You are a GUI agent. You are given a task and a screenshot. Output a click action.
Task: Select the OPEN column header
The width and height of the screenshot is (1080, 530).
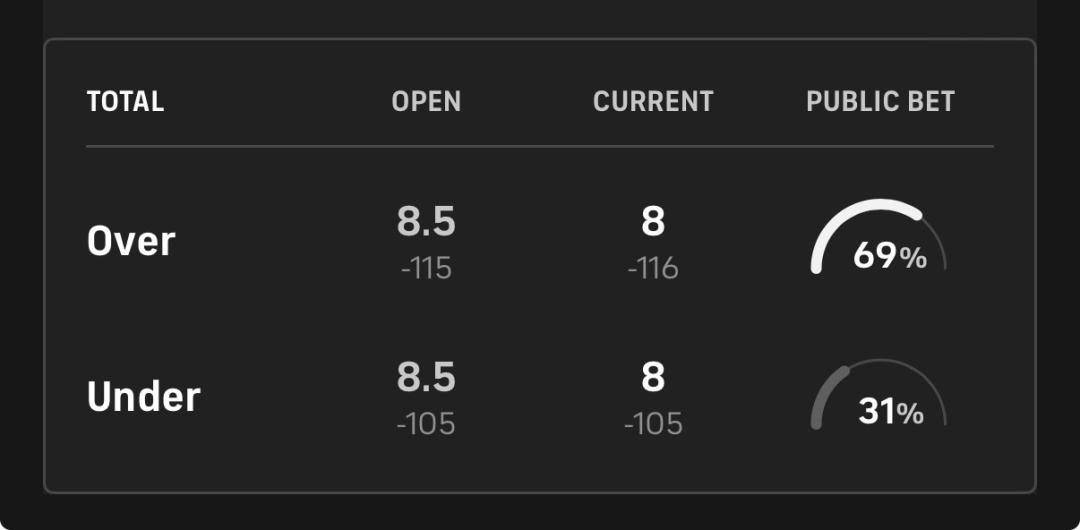click(426, 102)
